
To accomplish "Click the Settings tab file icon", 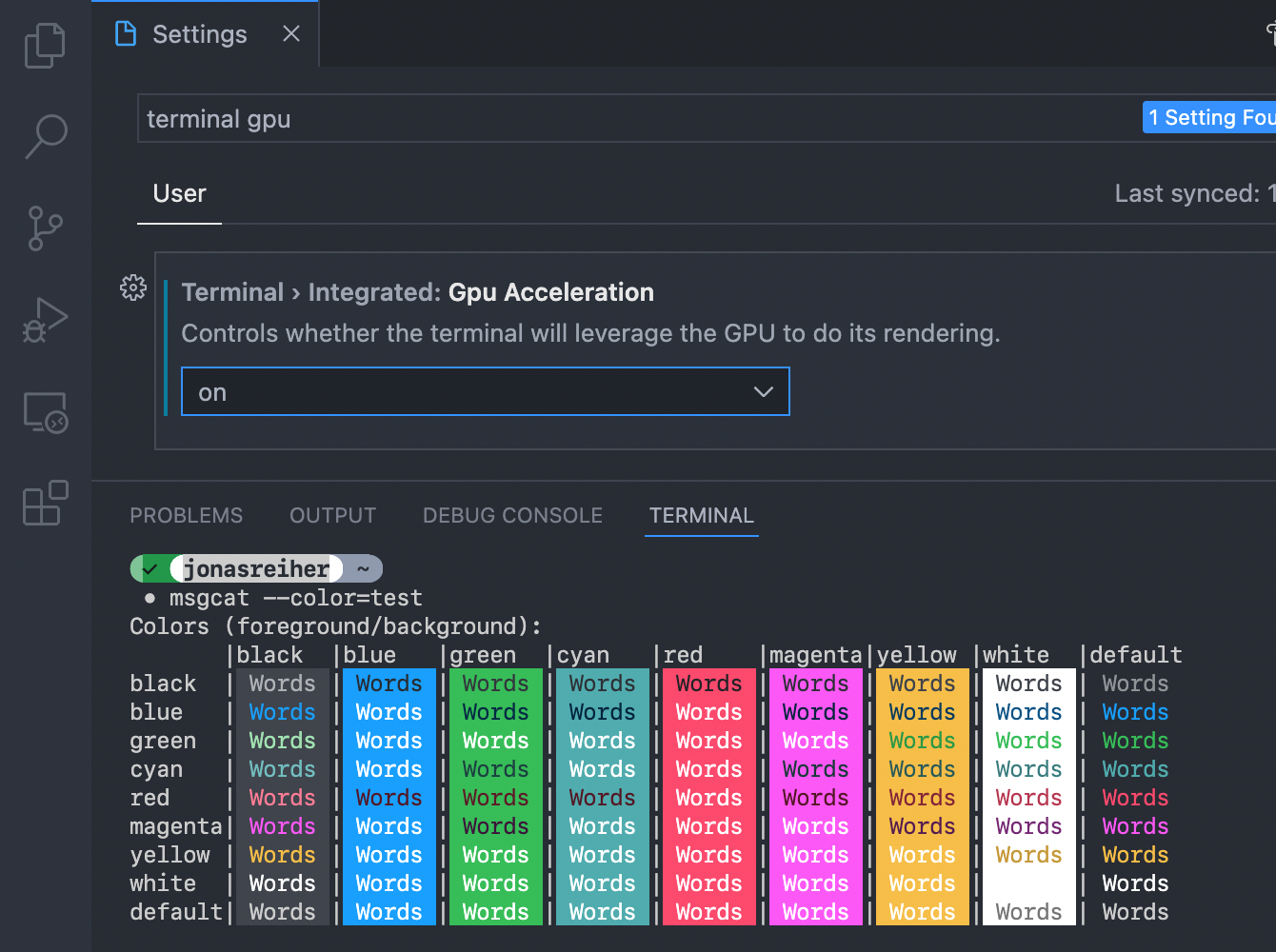I will (124, 33).
